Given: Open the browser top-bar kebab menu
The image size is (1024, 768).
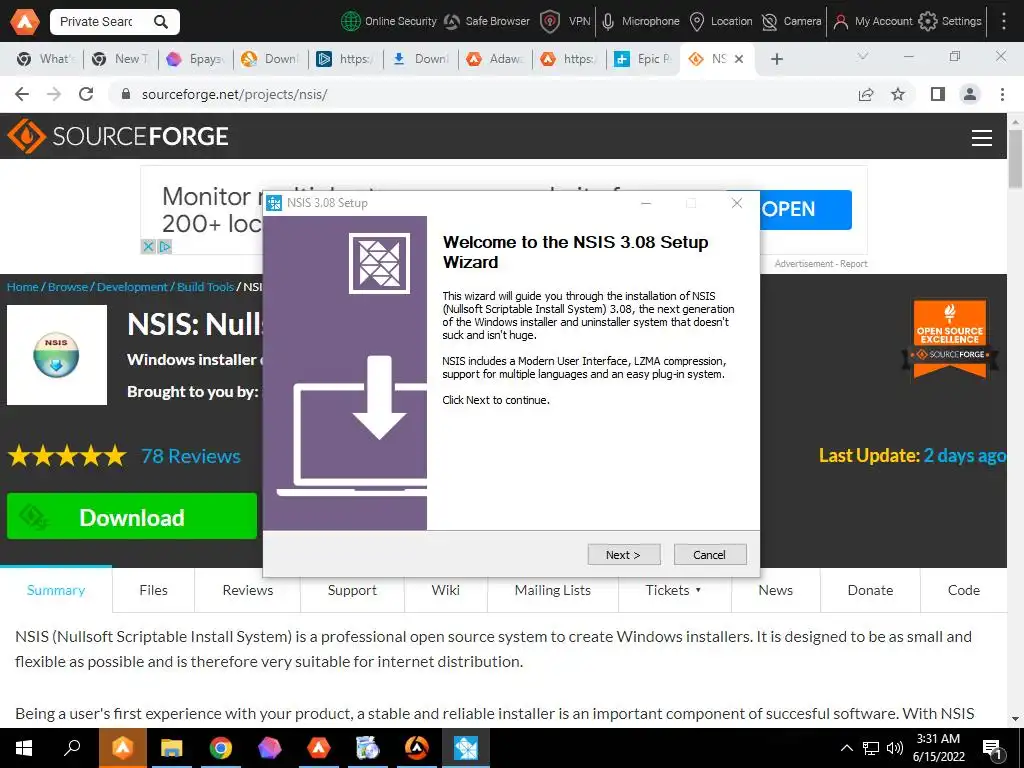Looking at the screenshot, I should click(x=1004, y=22).
